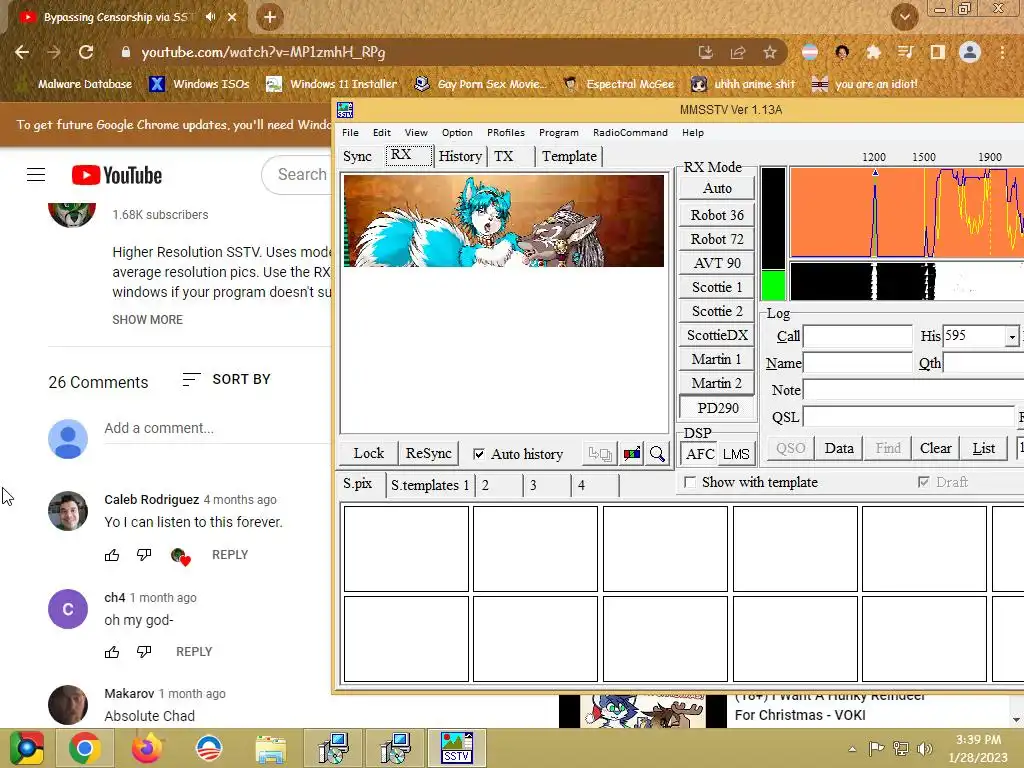The height and width of the screenshot is (768, 1024).
Task: Go back in Chrome browser
Action: [x=22, y=52]
